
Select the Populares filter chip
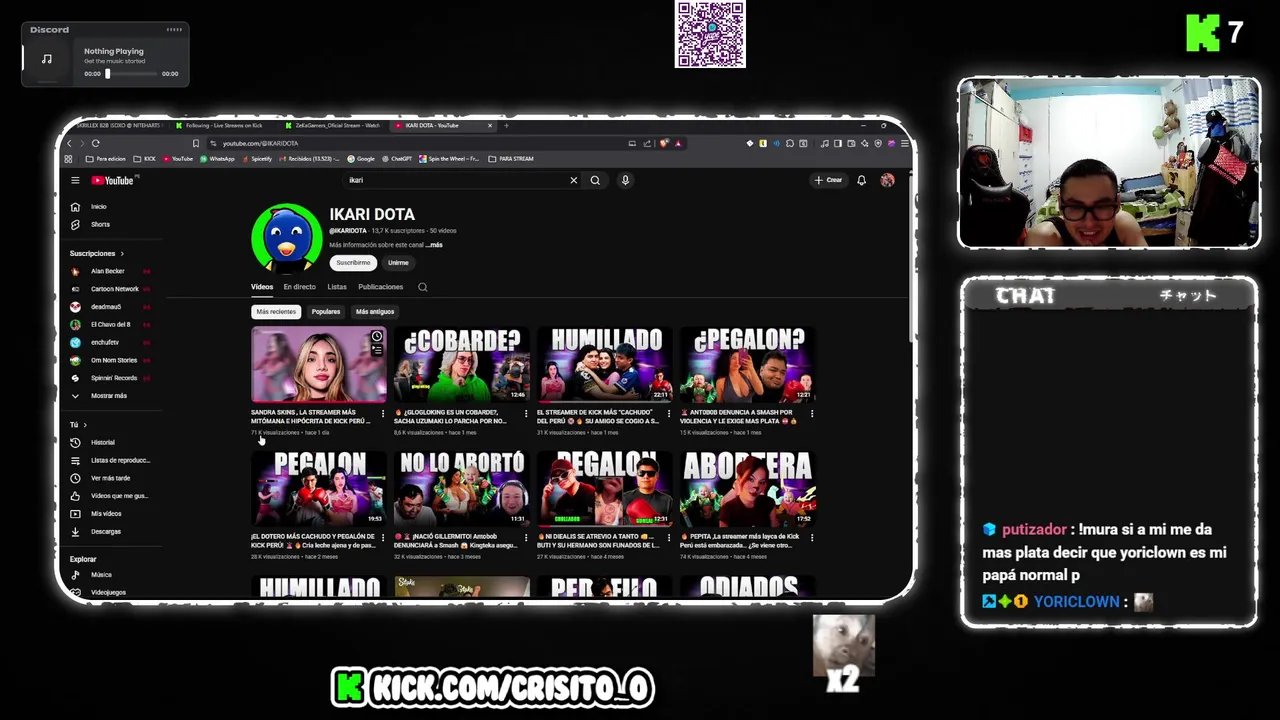click(325, 311)
